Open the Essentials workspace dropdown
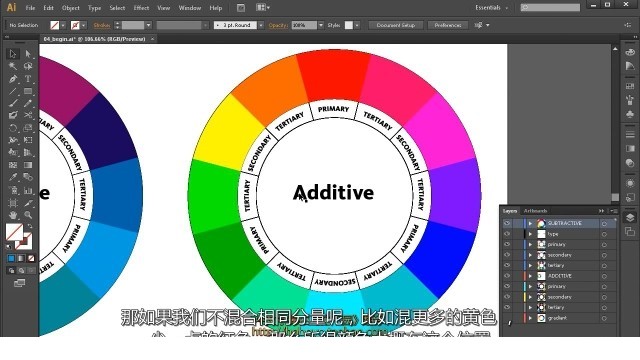 click(492, 8)
